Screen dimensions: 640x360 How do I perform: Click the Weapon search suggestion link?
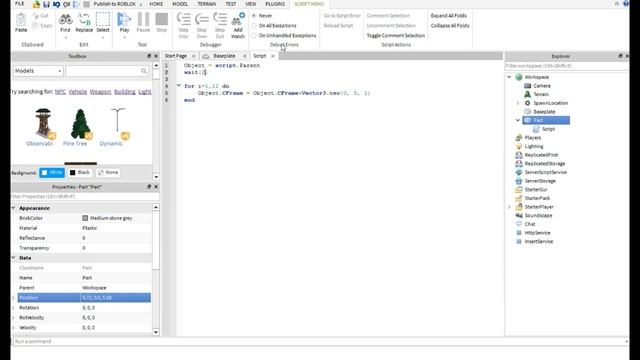pos(100,92)
